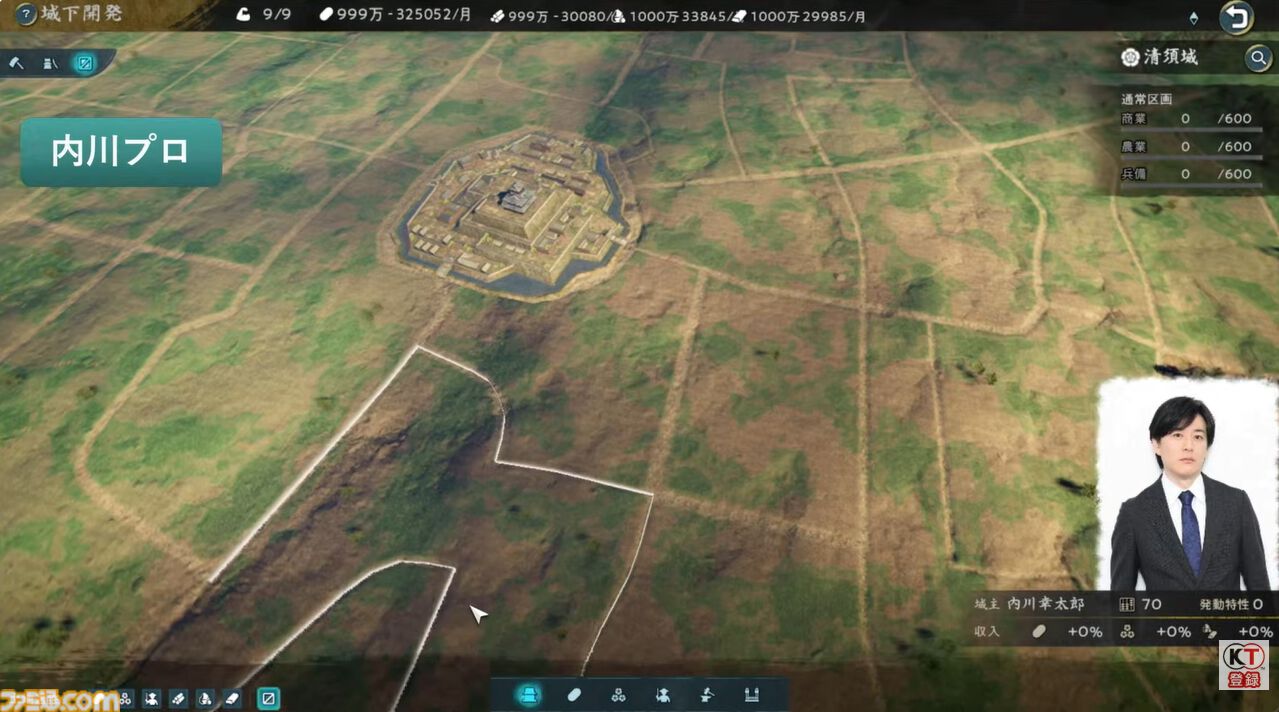Viewport: 1279px width, 712px height.
Task: Click the KT 登録 registration badge
Action: pos(1243,665)
